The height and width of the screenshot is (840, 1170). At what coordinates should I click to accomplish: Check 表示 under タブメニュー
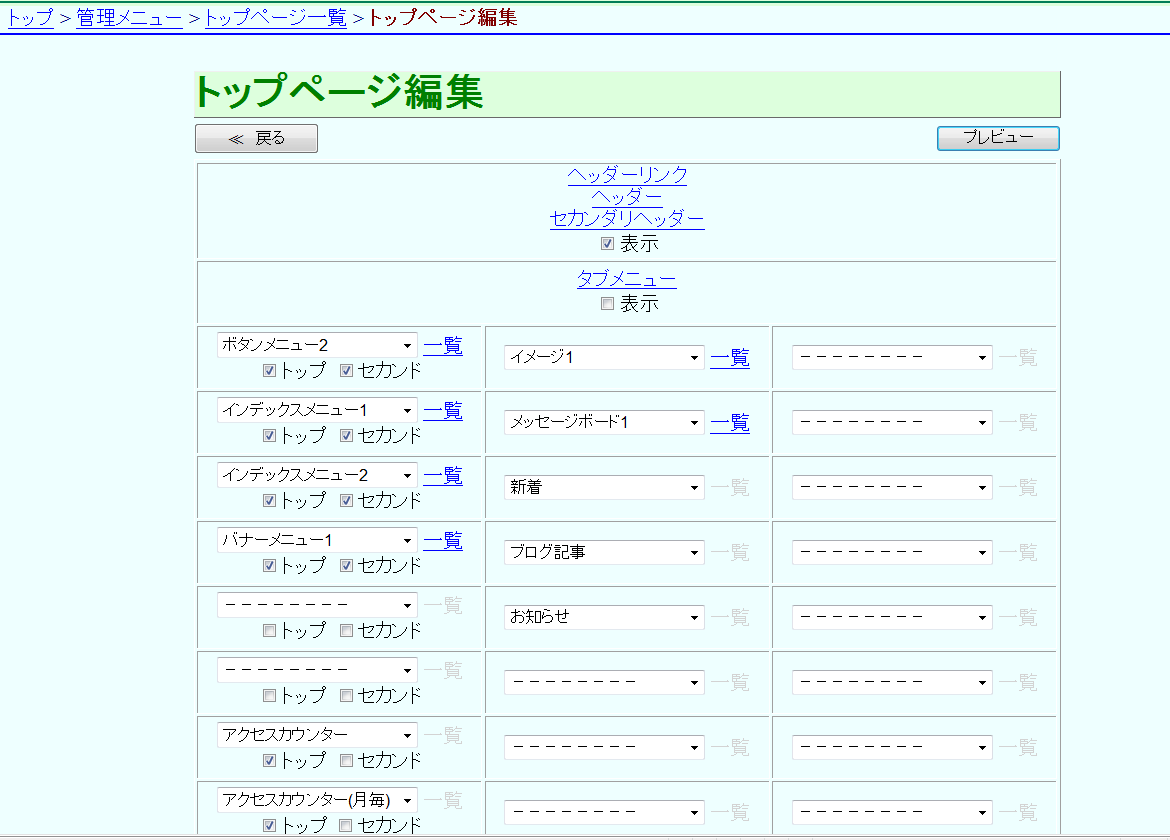click(607, 304)
